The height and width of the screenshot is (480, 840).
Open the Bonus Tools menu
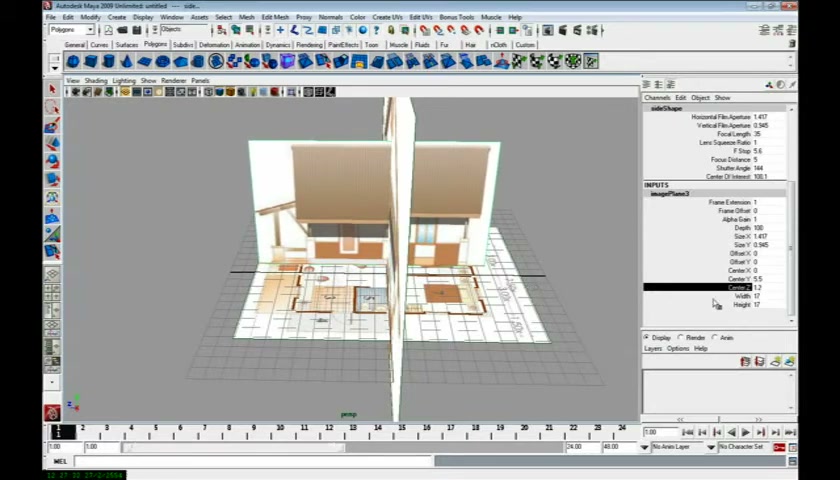pos(456,17)
